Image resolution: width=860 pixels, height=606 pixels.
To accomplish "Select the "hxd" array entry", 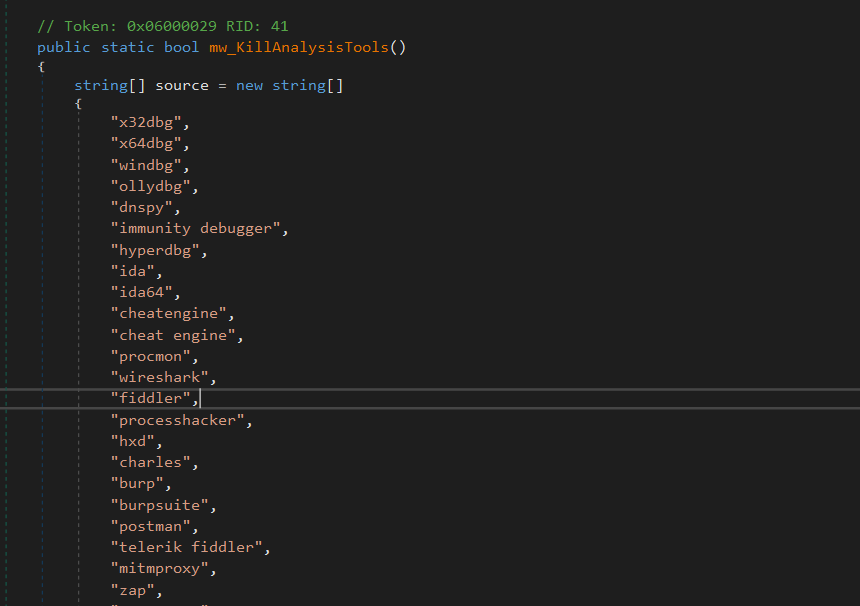I will pos(132,441).
